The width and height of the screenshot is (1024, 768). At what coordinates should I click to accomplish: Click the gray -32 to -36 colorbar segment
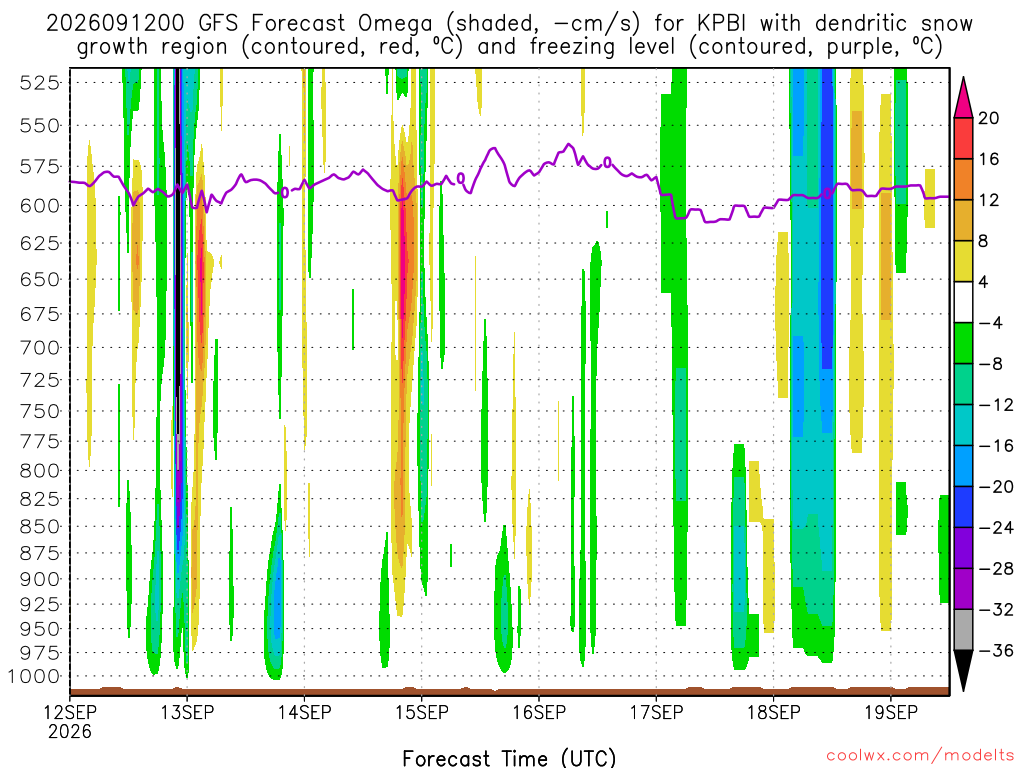[963, 630]
